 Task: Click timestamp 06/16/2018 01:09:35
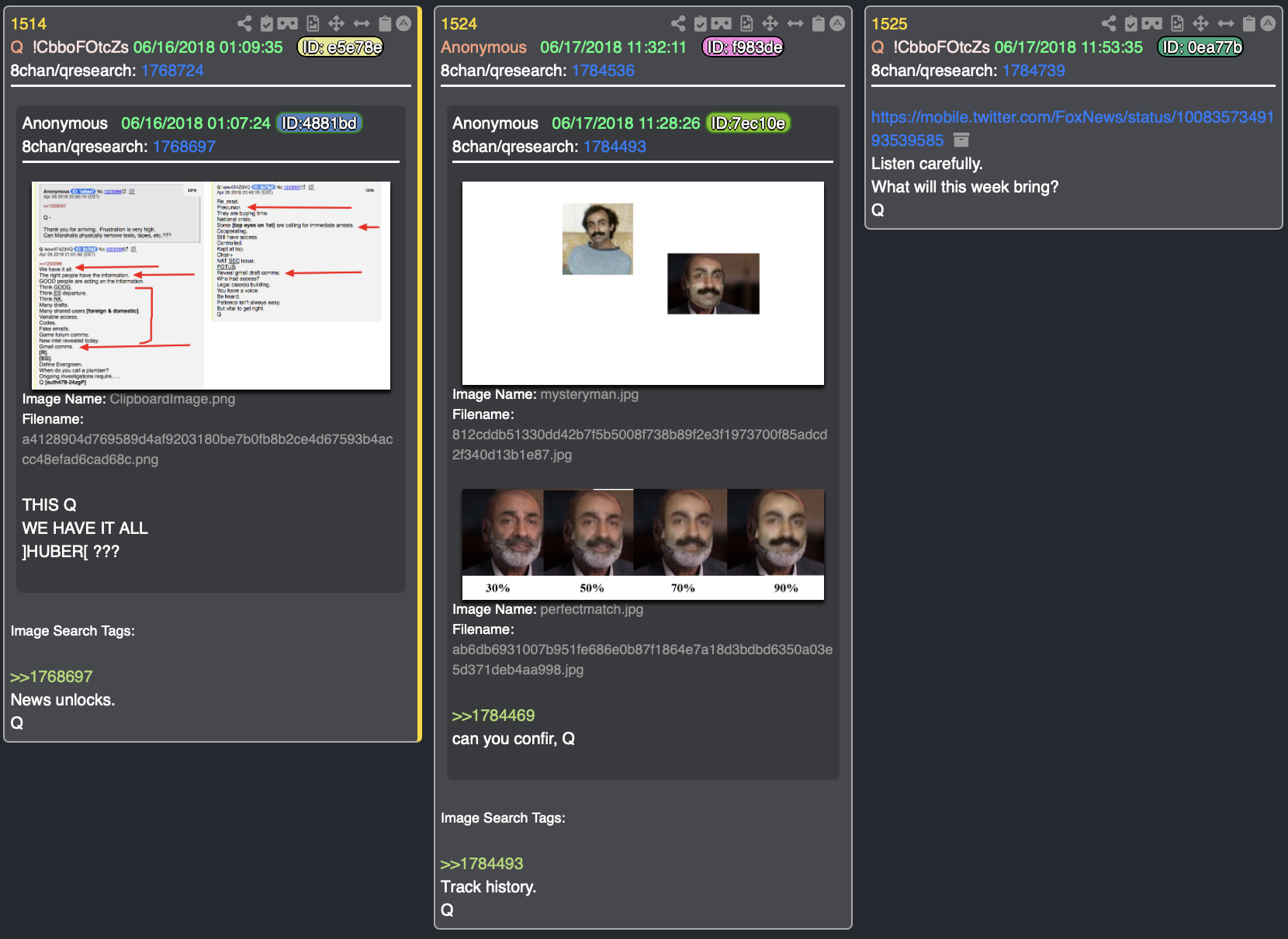tap(208, 47)
